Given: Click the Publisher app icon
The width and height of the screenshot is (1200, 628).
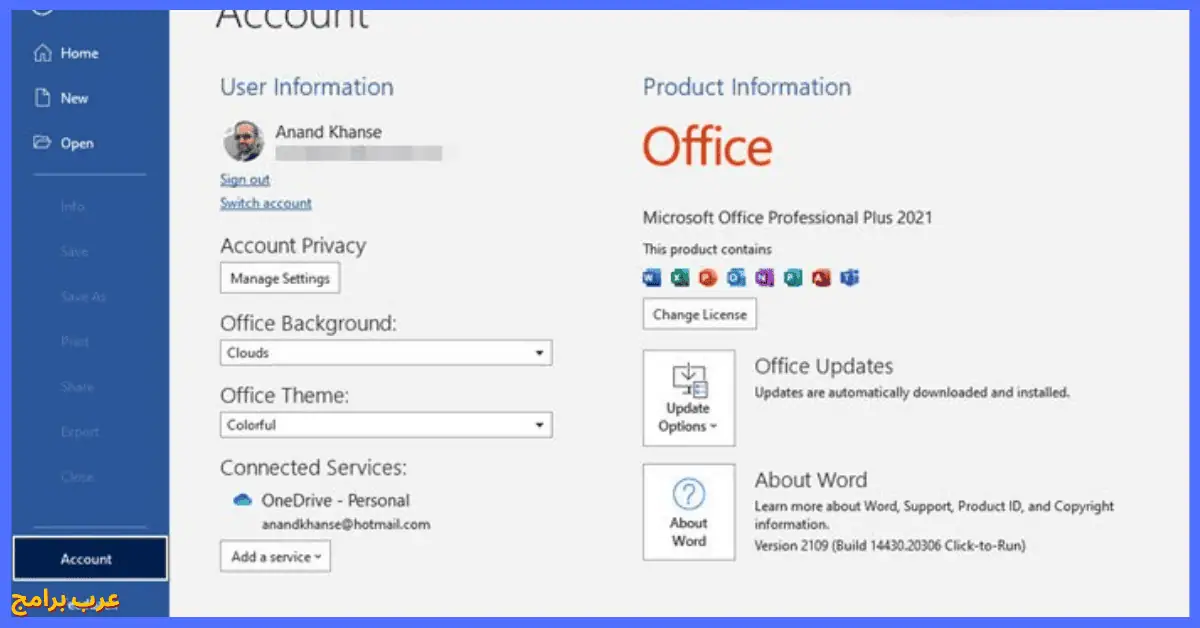Looking at the screenshot, I should point(793,277).
